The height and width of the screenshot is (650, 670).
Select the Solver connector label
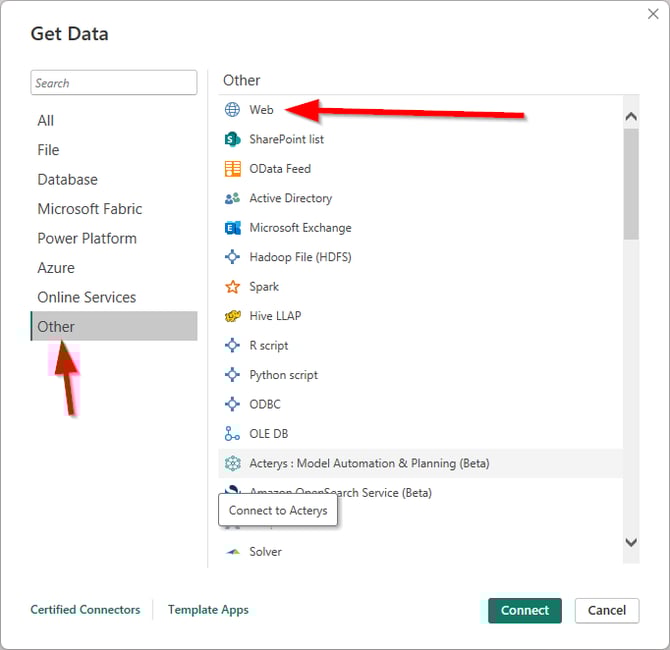[265, 552]
